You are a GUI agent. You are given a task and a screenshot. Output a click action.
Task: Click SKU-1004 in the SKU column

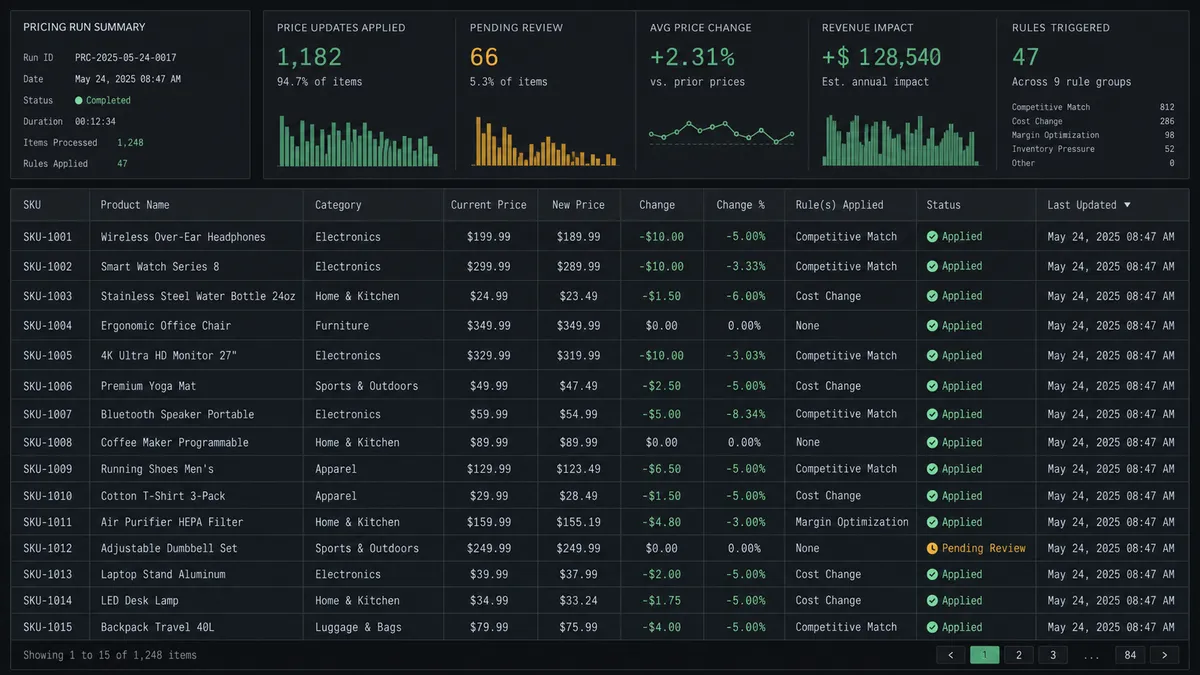point(48,326)
